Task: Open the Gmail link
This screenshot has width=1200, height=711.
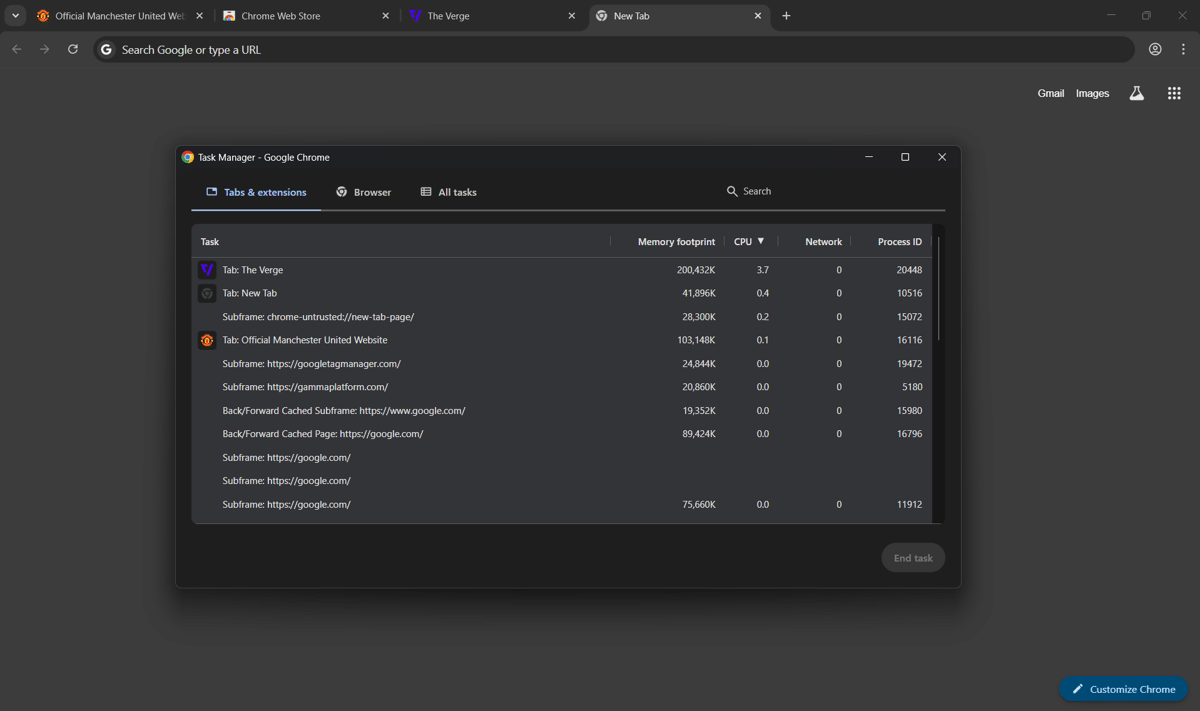Action: [x=1050, y=93]
